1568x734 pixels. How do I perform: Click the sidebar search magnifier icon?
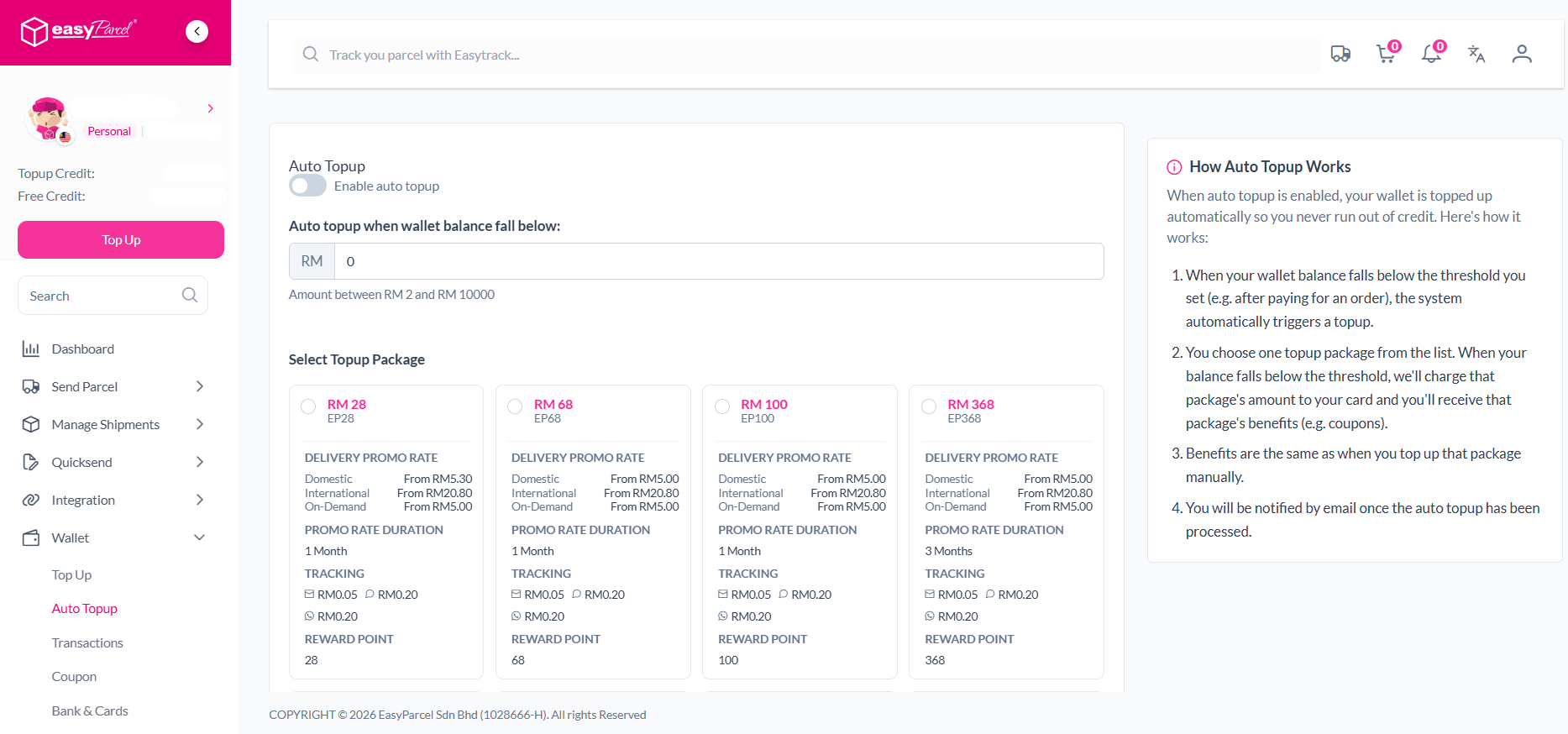pos(190,296)
